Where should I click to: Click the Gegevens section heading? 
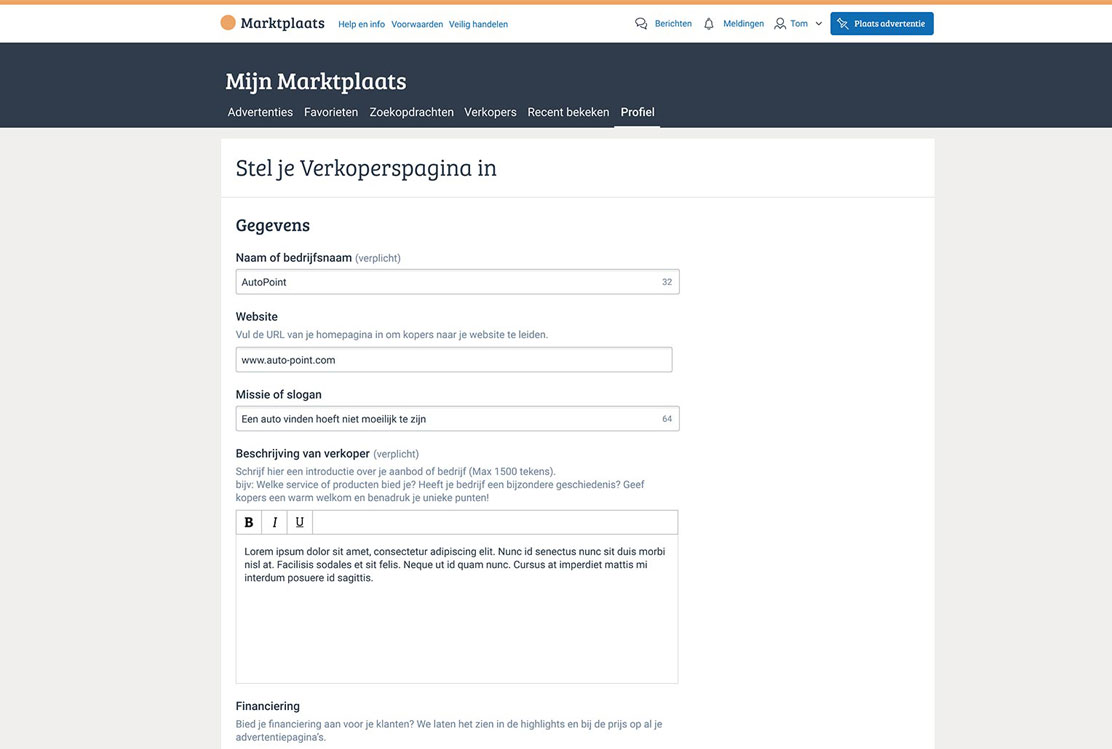(272, 226)
